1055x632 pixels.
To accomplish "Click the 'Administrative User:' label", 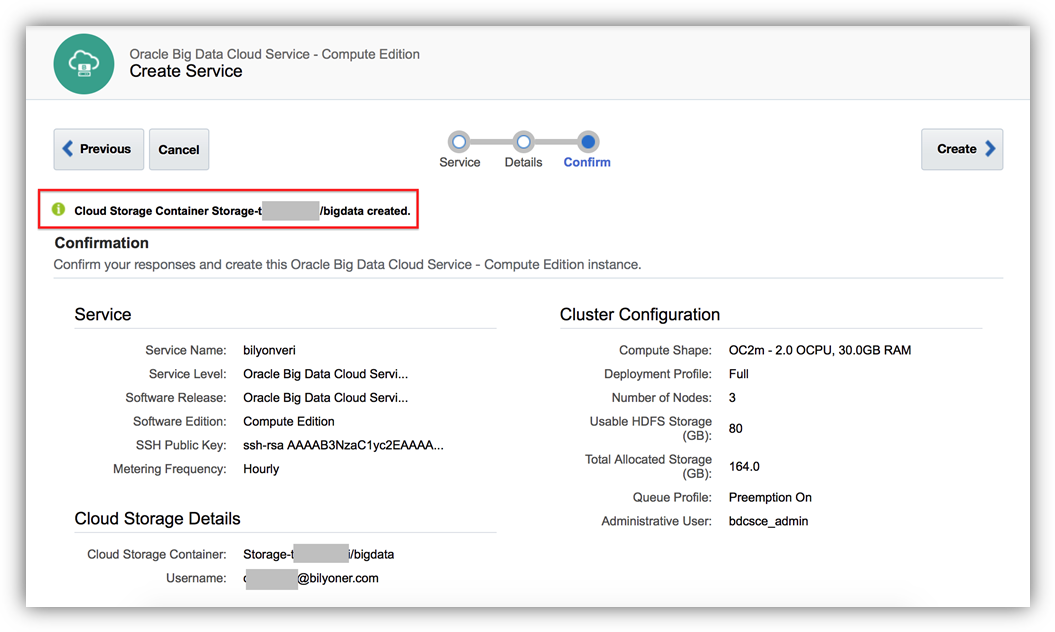I will pyautogui.click(x=656, y=521).
